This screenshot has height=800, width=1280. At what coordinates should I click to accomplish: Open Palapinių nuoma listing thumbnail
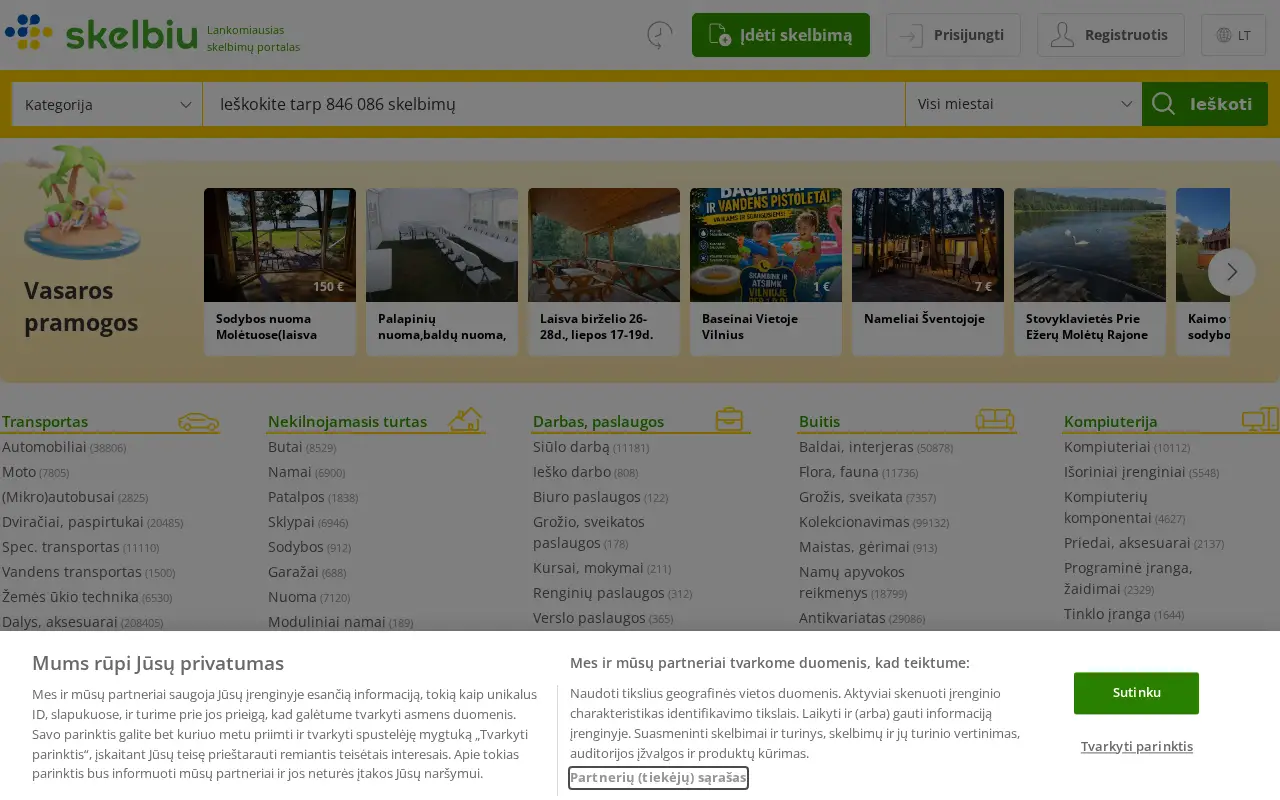click(442, 245)
